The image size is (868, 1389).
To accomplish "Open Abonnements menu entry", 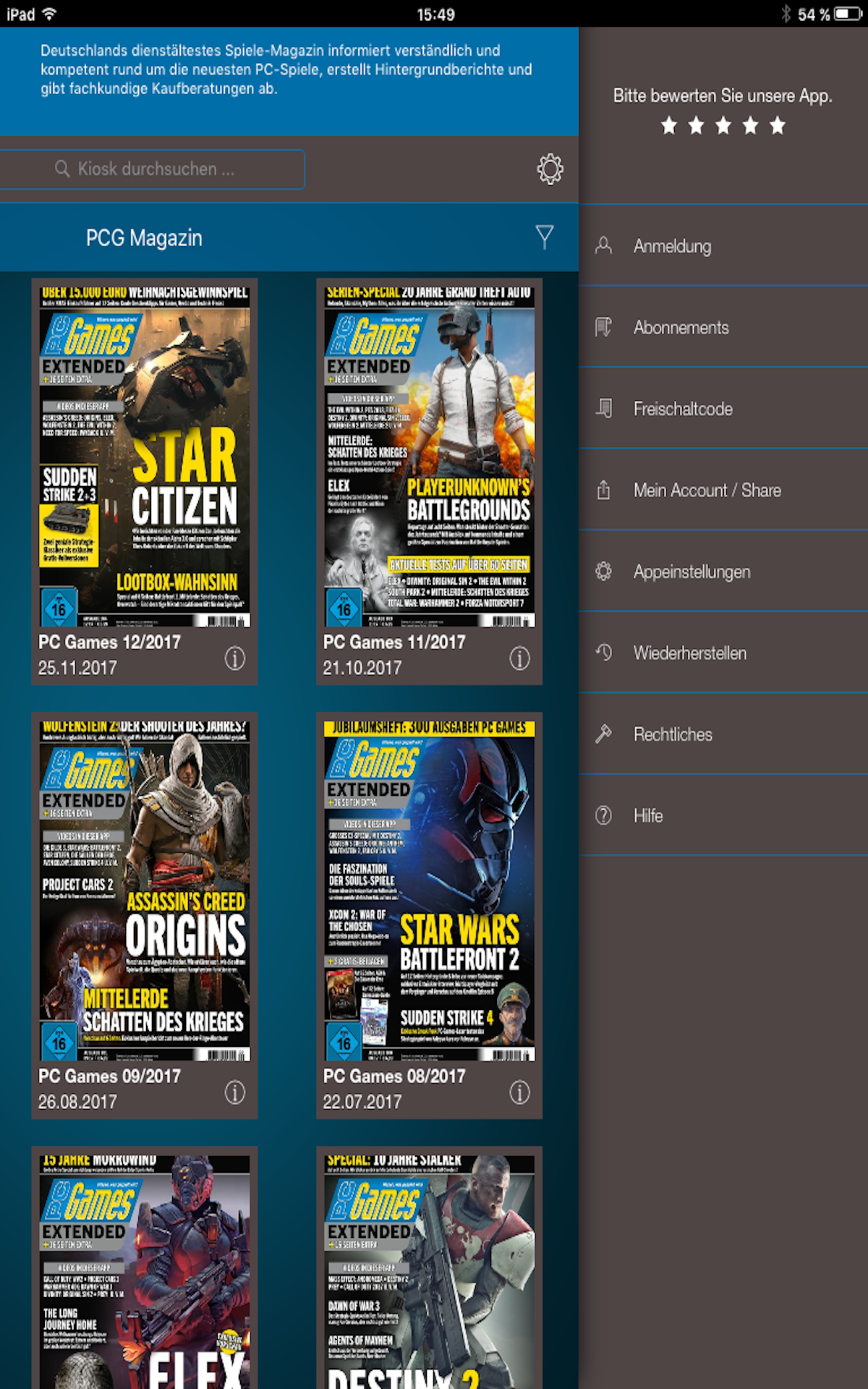I will [723, 327].
